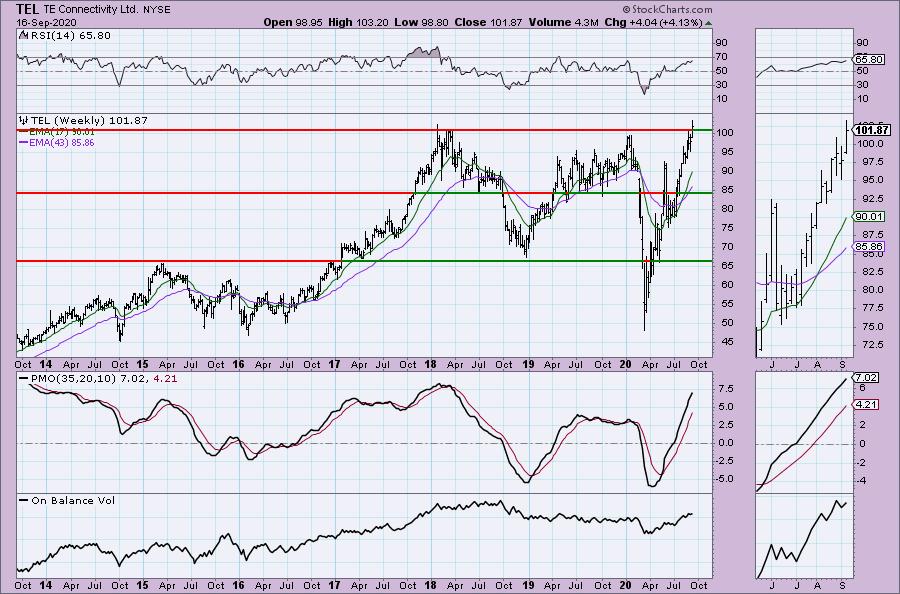
Task: Click the copyright symbol of StockCharts.com
Action: (626, 9)
